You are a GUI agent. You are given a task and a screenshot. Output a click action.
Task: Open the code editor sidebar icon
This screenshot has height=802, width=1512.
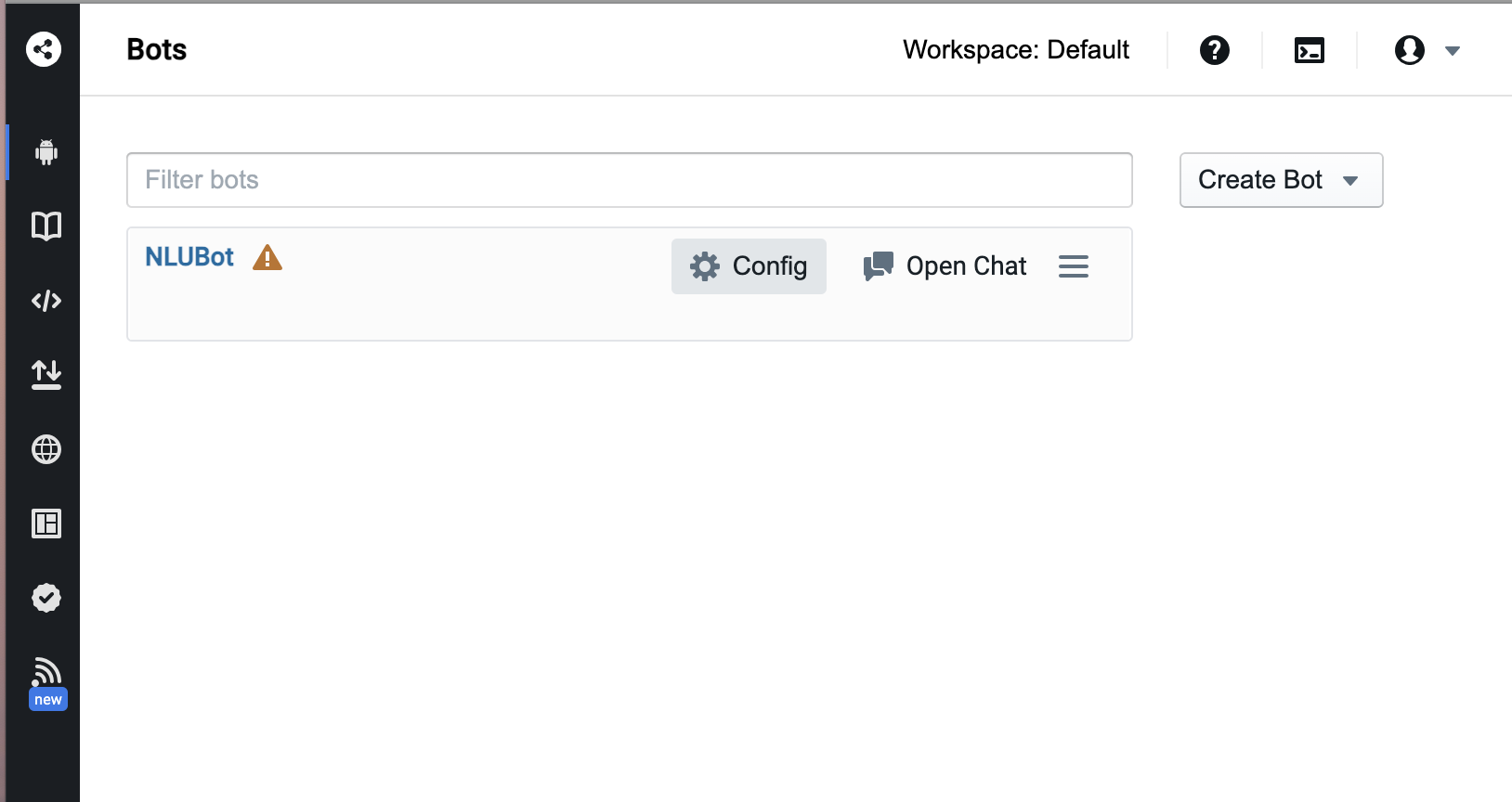point(46,301)
